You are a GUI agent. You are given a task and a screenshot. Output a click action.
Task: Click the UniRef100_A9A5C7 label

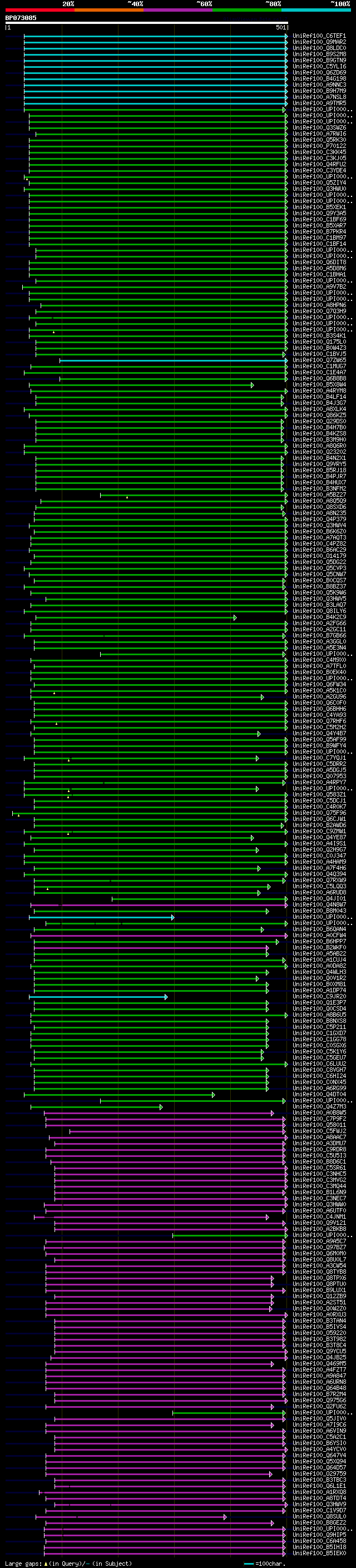click(319, 1241)
